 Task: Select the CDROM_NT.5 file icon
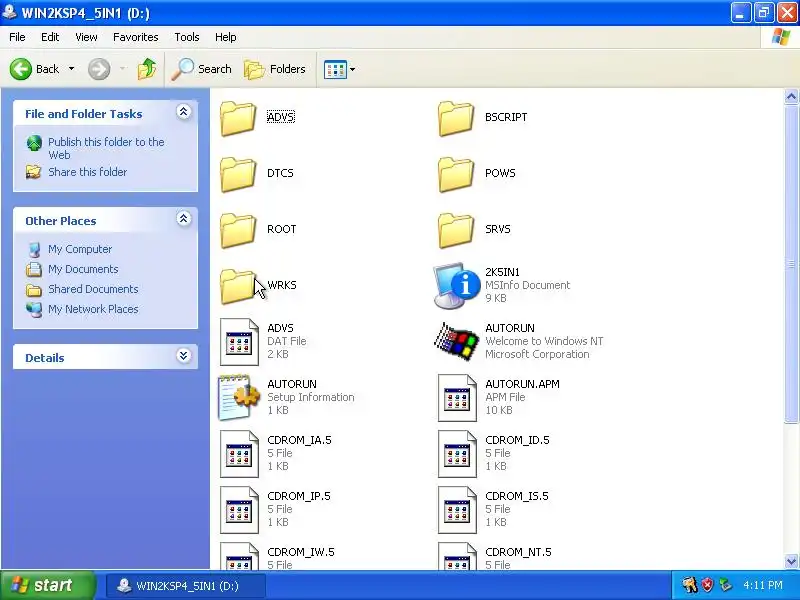coord(457,556)
